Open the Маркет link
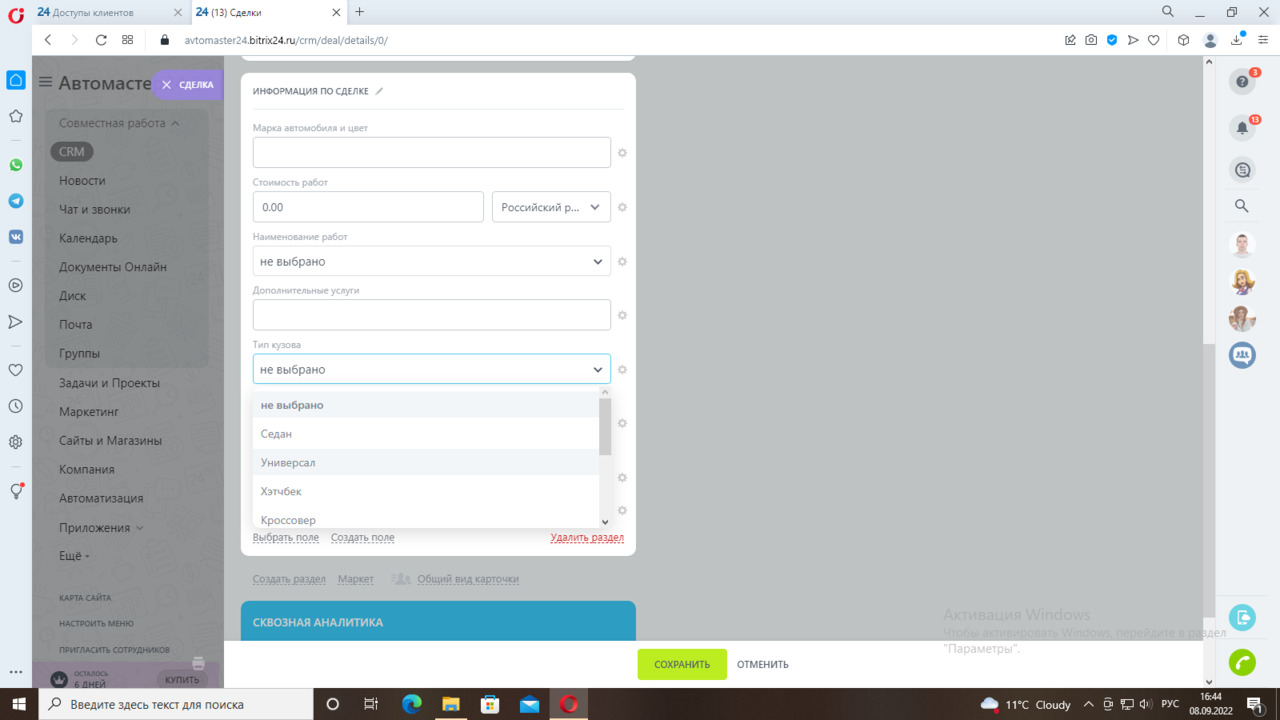The width and height of the screenshot is (1280, 720). coord(356,579)
